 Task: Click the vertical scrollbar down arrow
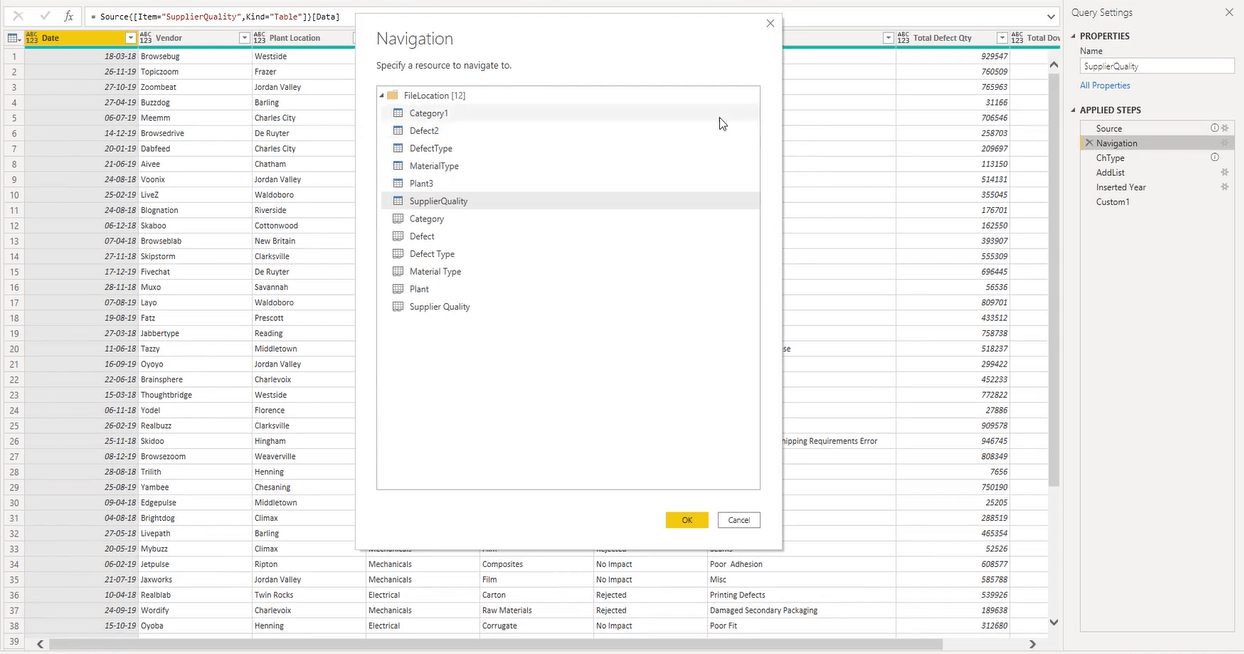(1053, 622)
